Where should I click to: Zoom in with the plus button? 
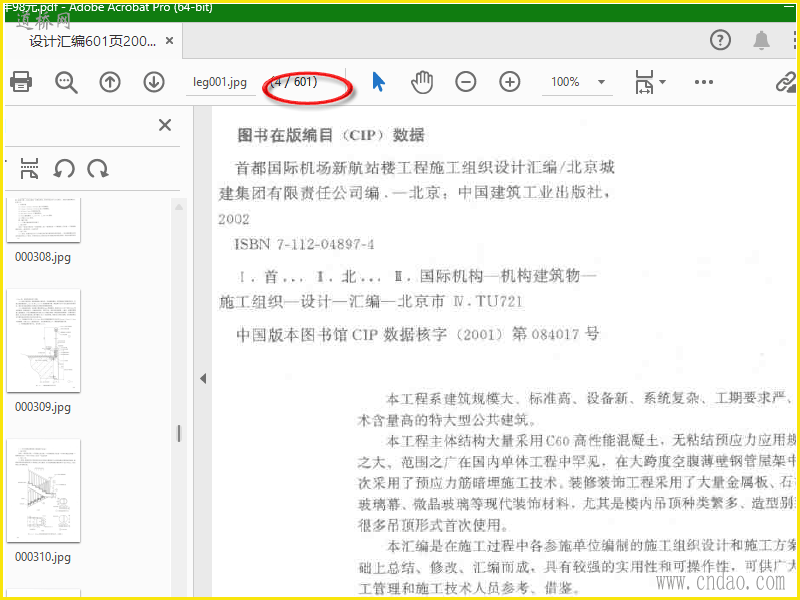509,82
